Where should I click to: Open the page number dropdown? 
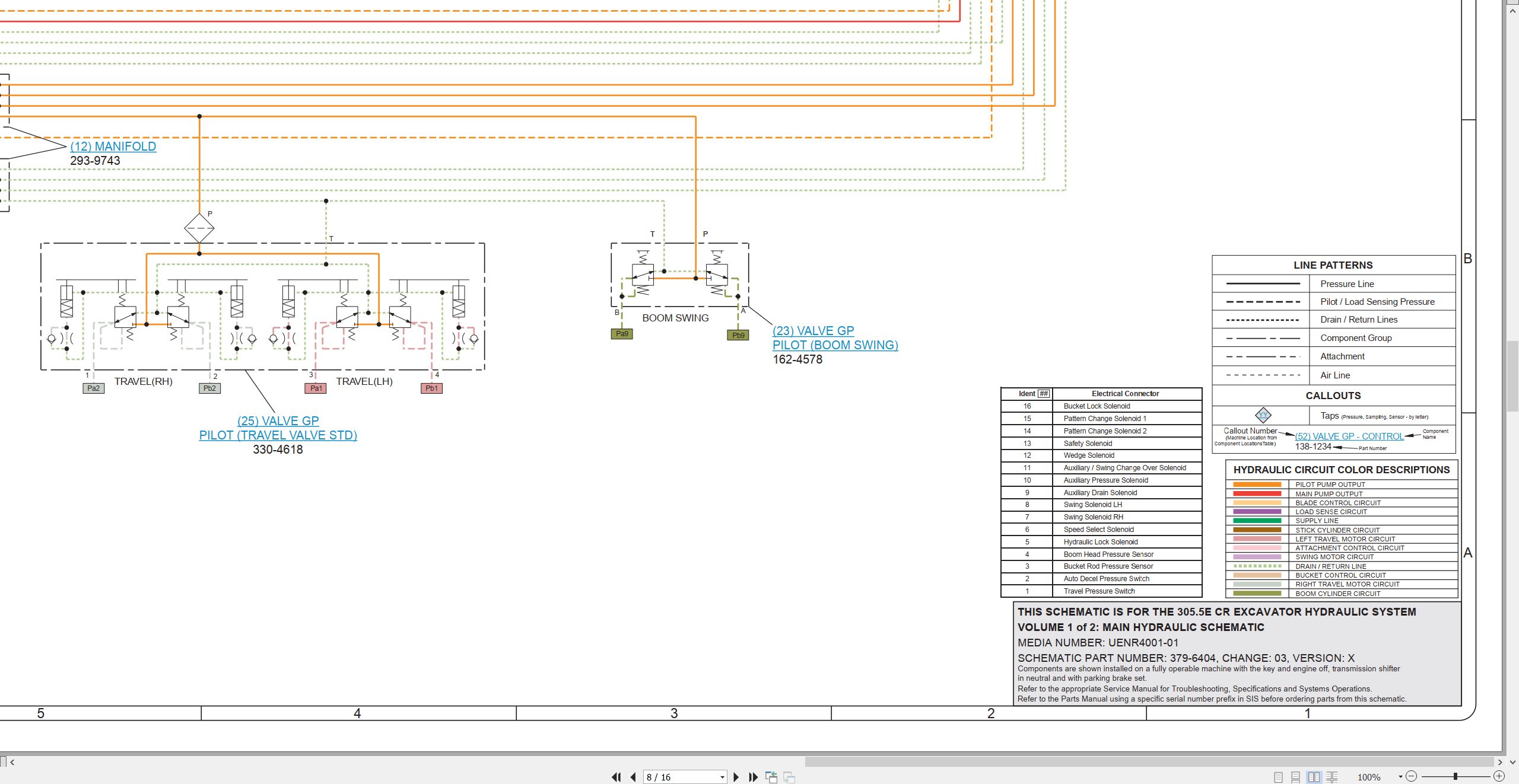click(x=722, y=777)
